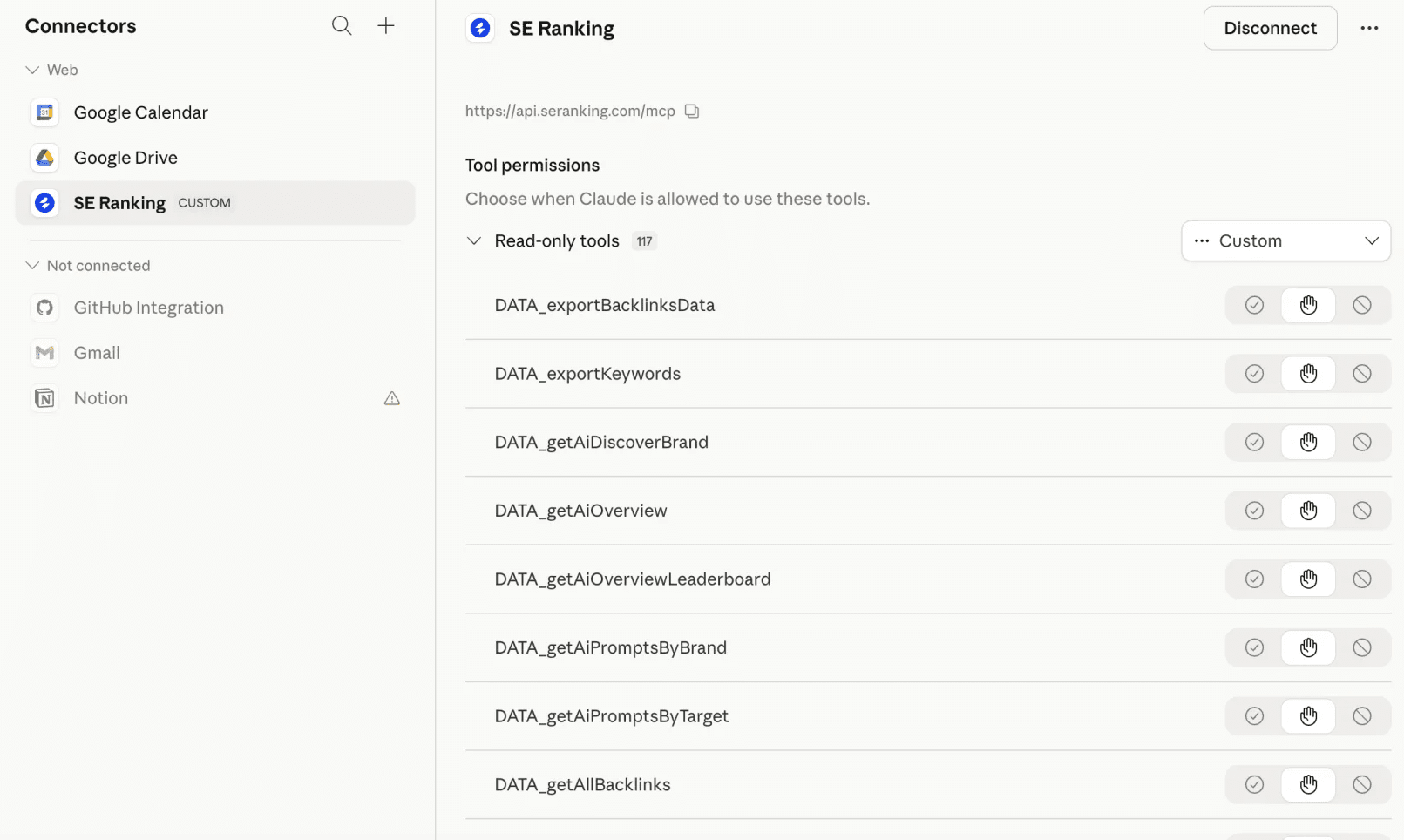Image resolution: width=1404 pixels, height=840 pixels.
Task: Set DATA_getAllBacklinks to needs approval
Action: 1308,785
